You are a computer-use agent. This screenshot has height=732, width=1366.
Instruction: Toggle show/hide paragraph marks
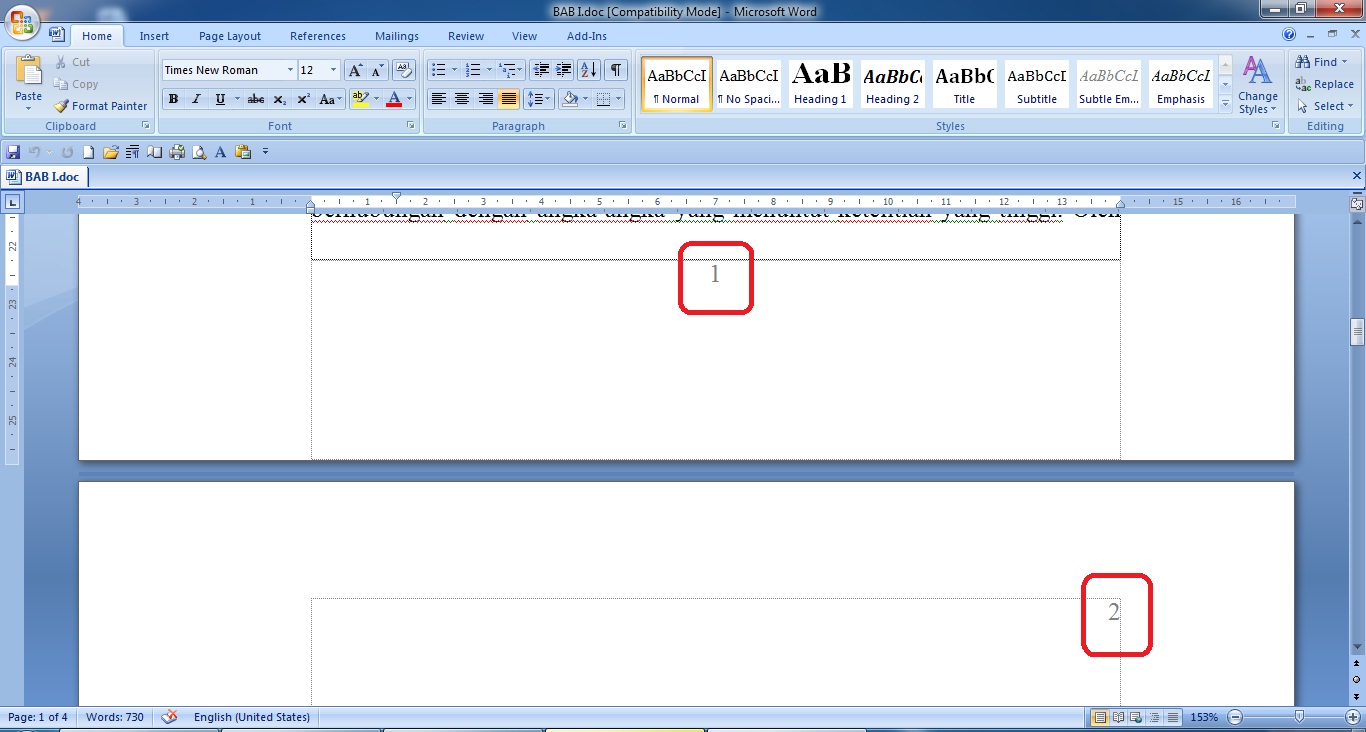(616, 70)
